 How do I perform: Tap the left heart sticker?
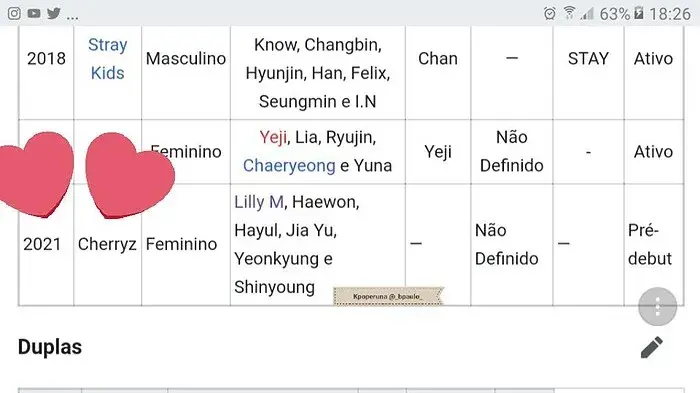(x=35, y=174)
